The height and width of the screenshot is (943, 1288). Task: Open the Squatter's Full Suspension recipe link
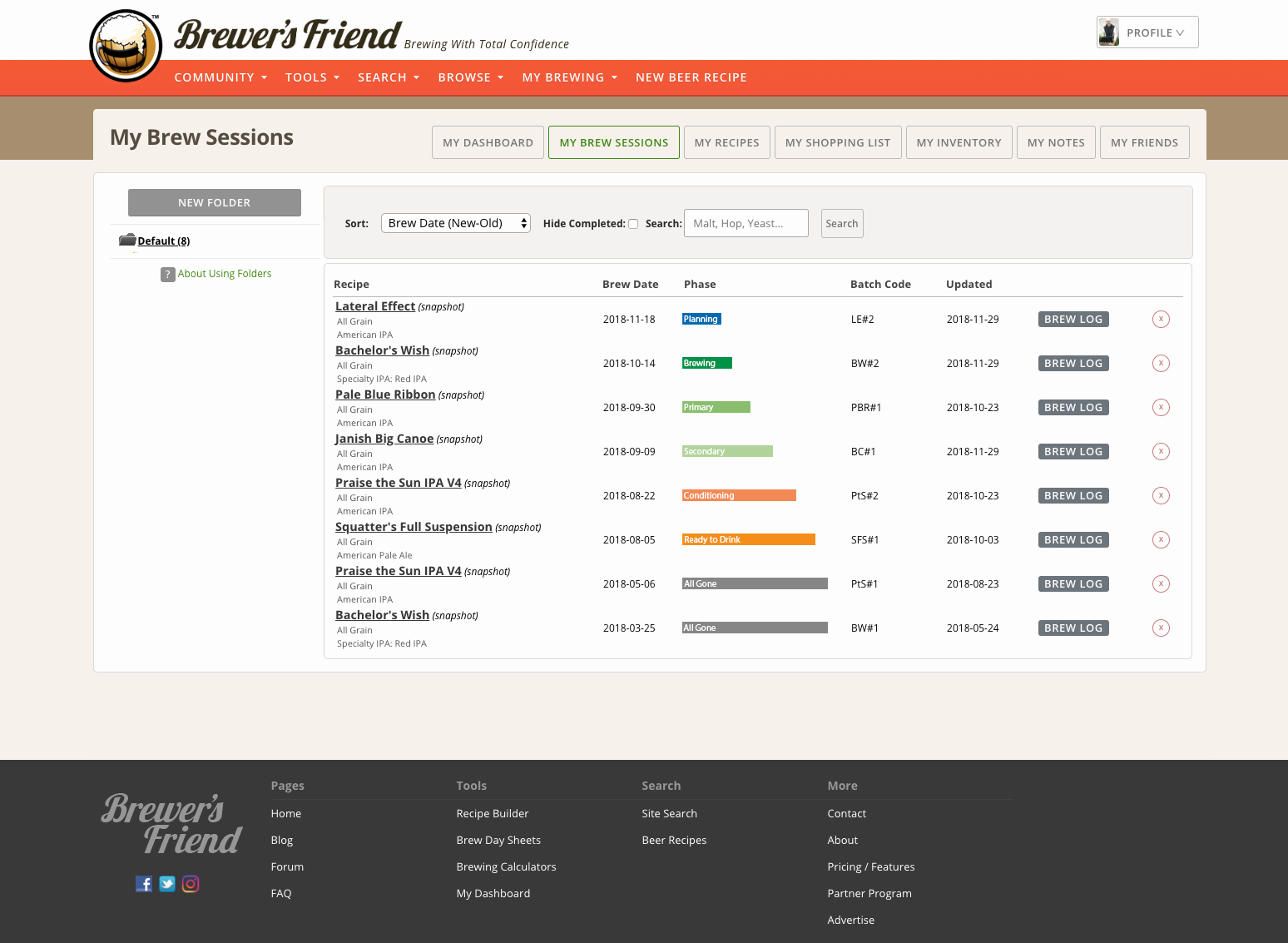[414, 527]
